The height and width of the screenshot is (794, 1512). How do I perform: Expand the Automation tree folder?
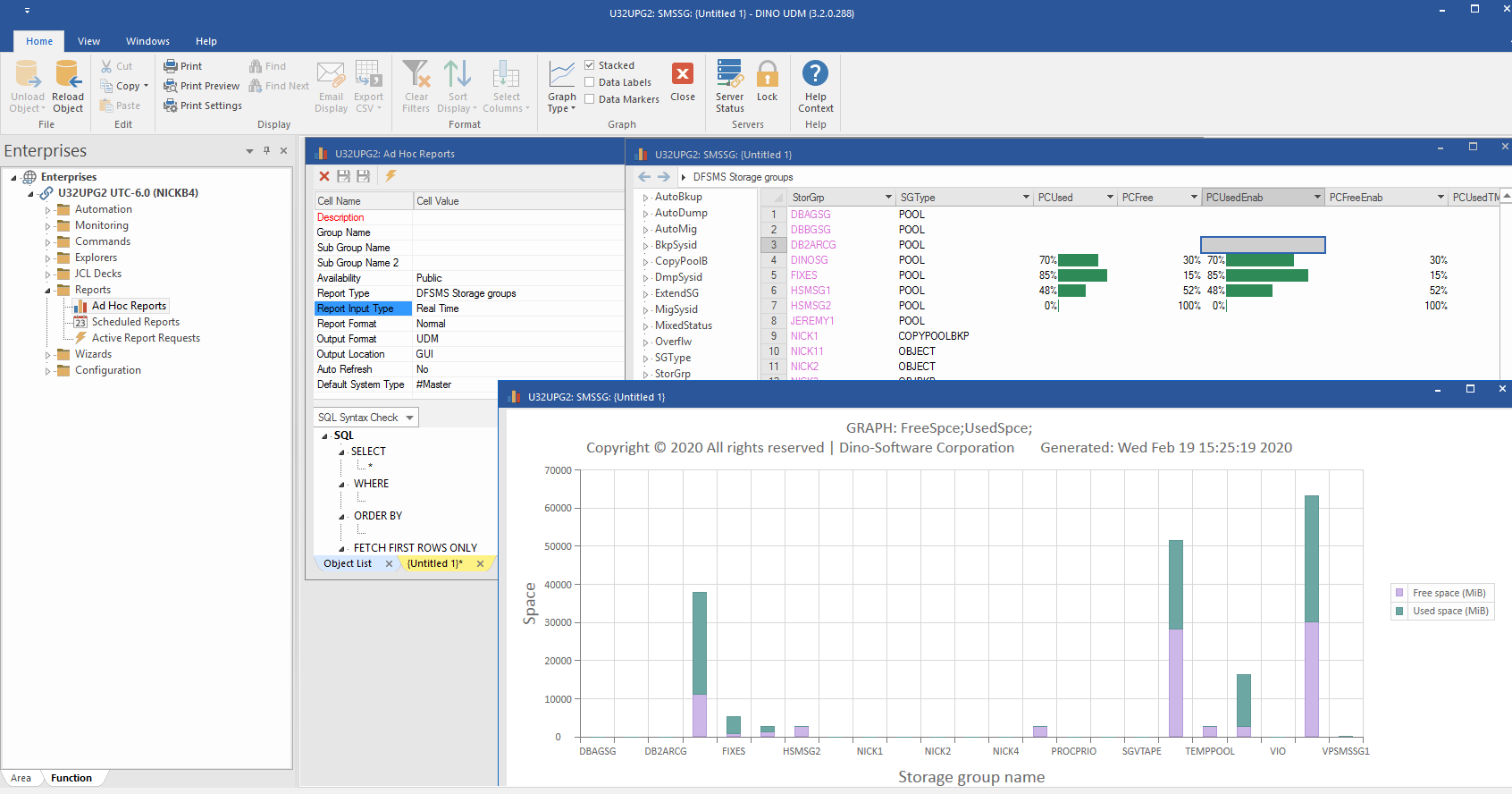click(x=48, y=210)
